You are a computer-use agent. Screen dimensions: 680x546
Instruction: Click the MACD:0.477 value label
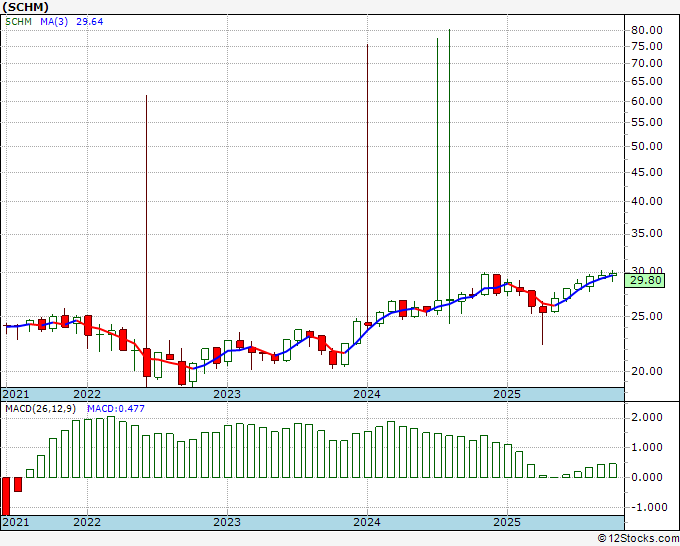click(x=116, y=409)
